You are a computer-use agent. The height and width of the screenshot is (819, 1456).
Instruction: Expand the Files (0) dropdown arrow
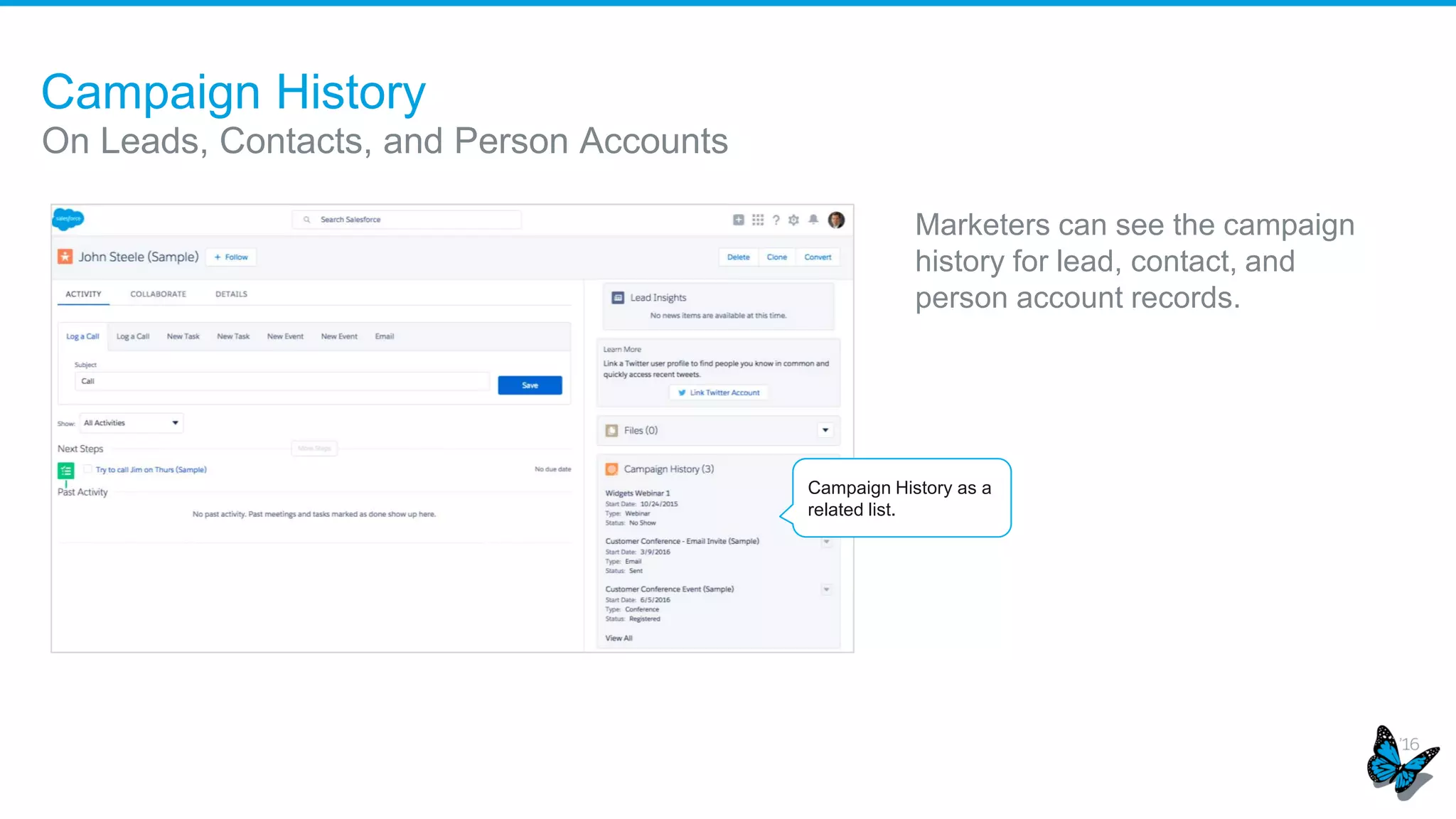coord(825,430)
